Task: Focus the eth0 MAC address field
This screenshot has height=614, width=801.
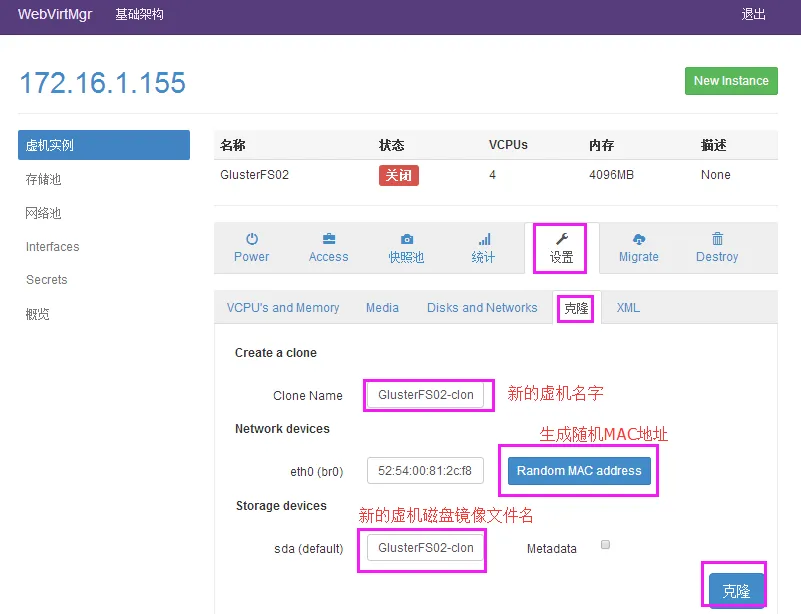Action: point(426,470)
